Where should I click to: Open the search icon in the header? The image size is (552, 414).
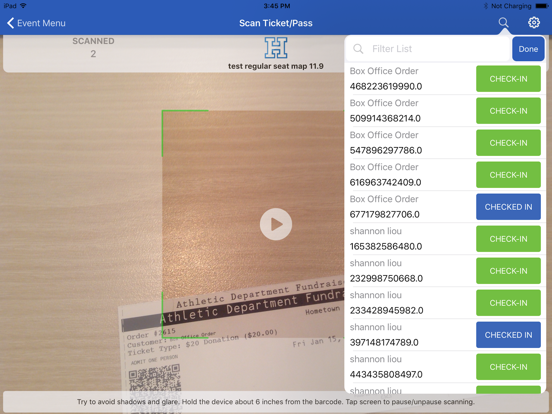503,23
